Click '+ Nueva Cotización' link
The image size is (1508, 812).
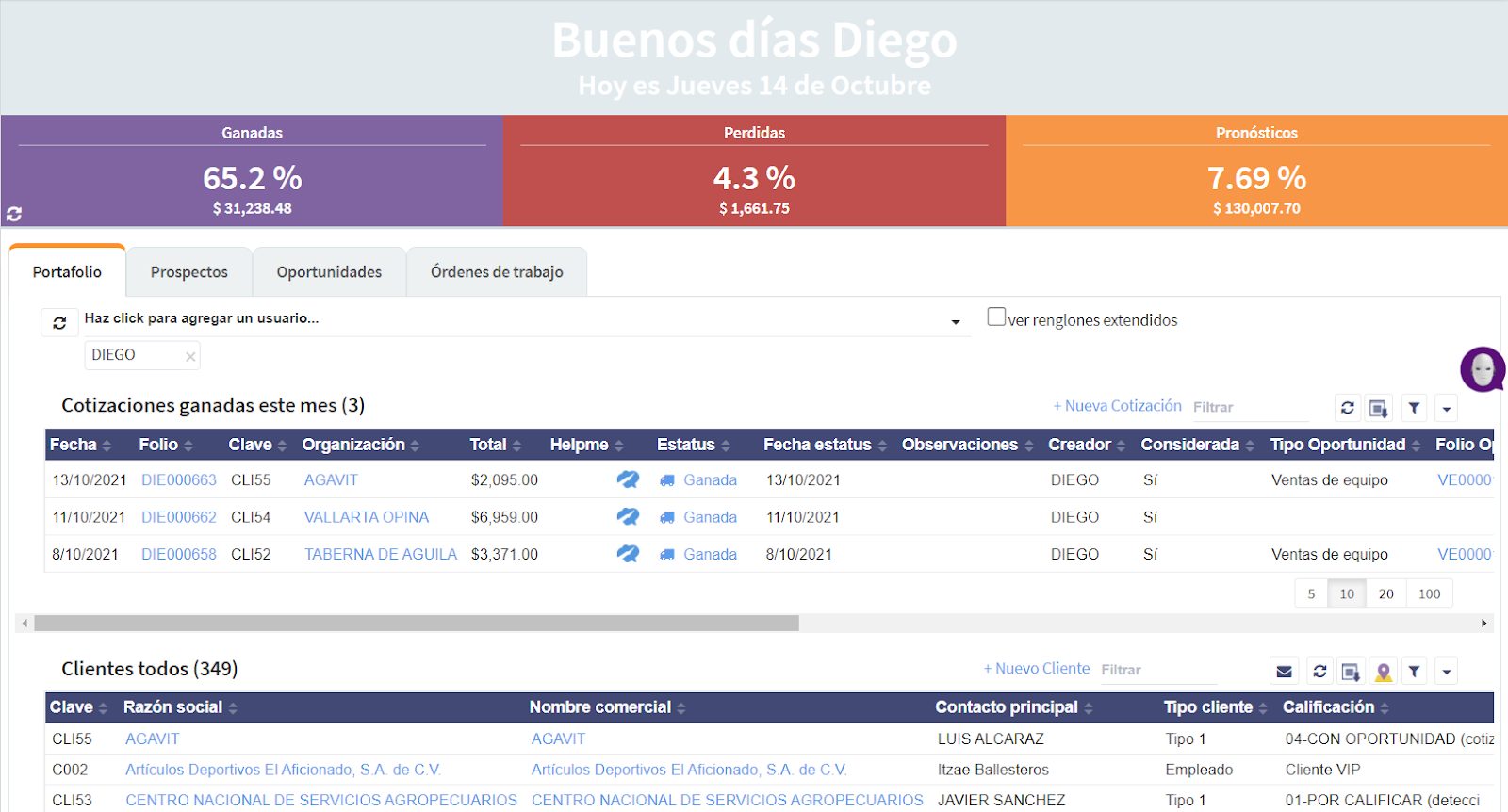pyautogui.click(x=1117, y=406)
